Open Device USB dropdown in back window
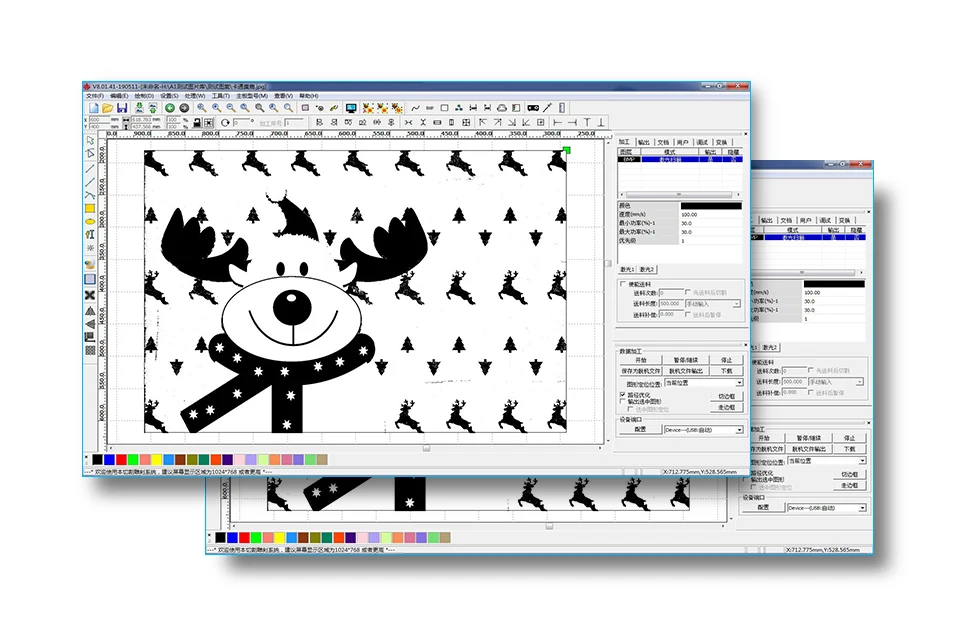 click(827, 508)
